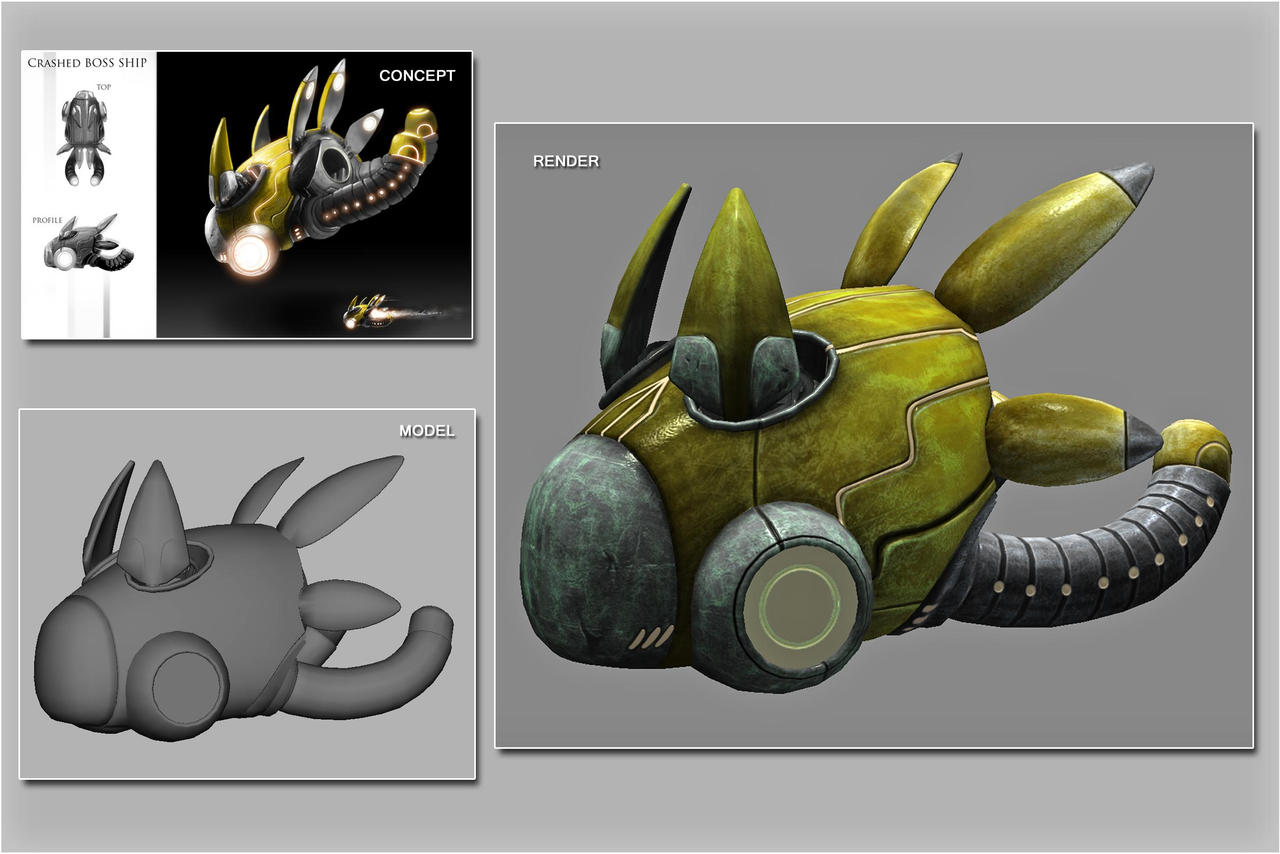Open the untextured gray model image
The width and height of the screenshot is (1280, 854).
click(247, 593)
